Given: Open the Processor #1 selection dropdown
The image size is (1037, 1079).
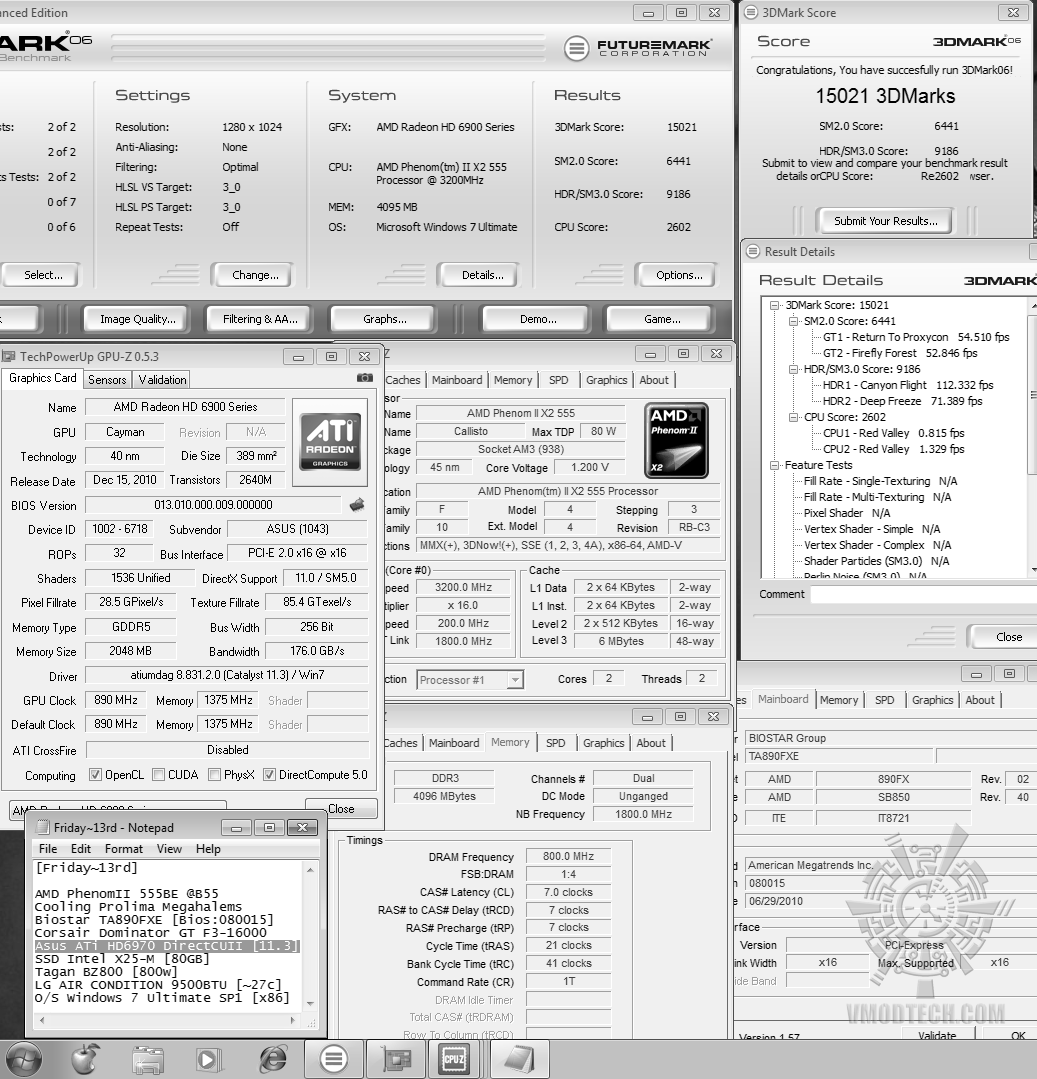Looking at the screenshot, I should coord(471,680).
